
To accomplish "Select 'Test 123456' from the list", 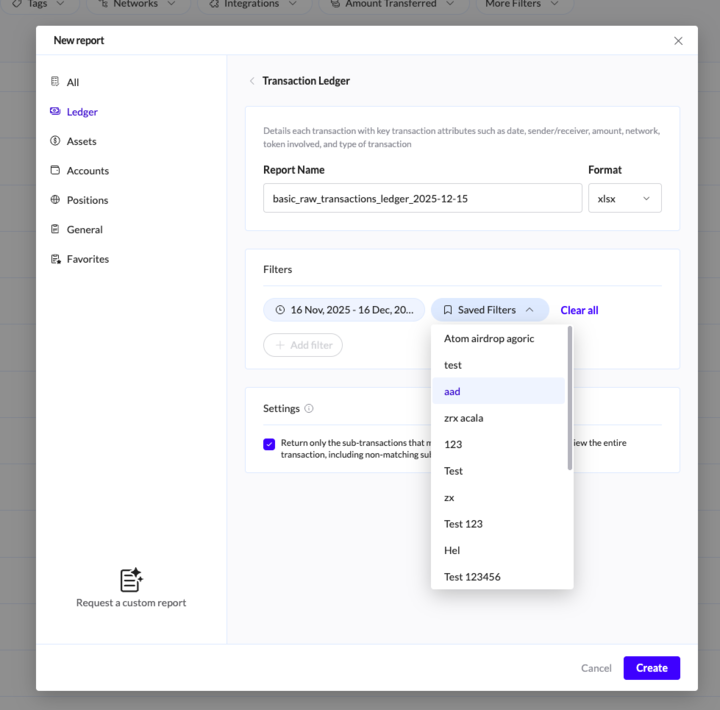I will point(472,577).
